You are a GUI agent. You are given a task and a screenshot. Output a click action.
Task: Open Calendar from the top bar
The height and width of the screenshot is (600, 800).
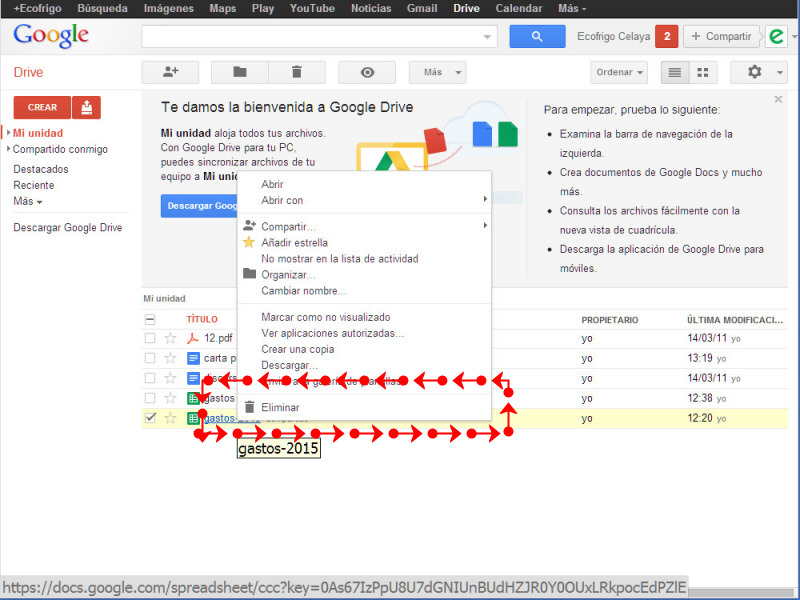519,8
